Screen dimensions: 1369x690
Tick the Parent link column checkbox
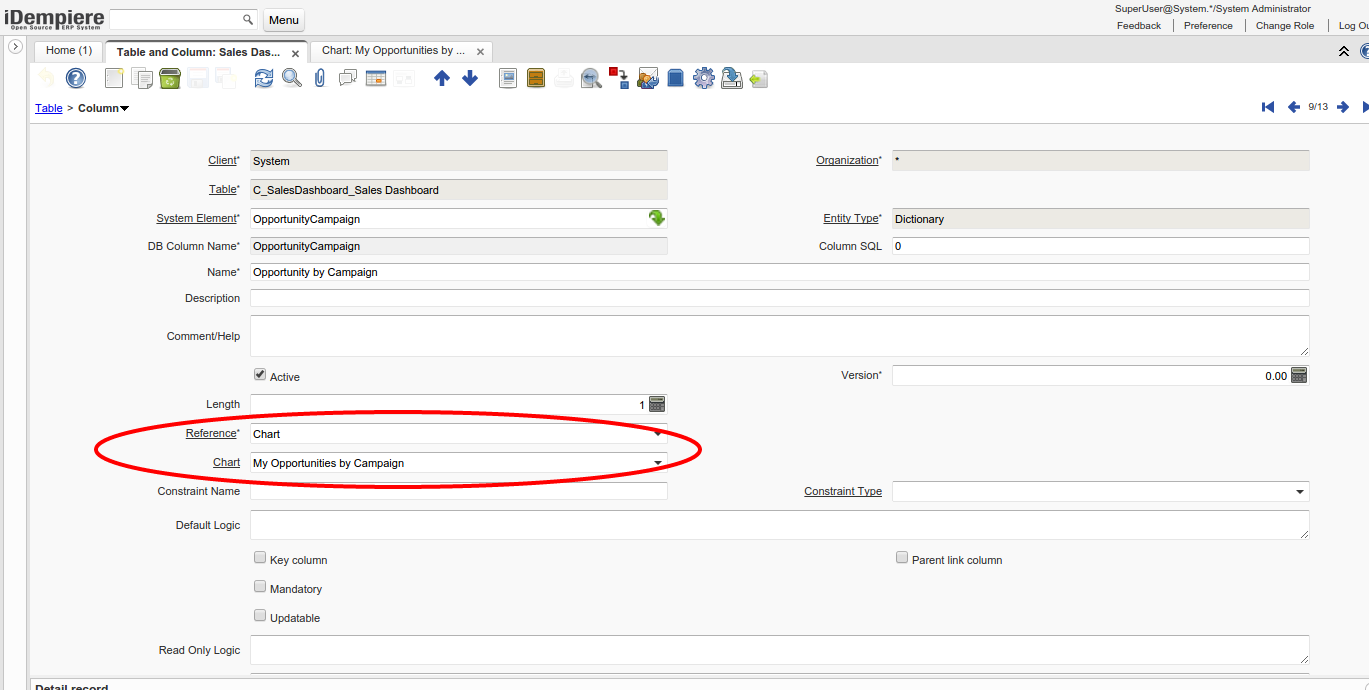point(902,558)
